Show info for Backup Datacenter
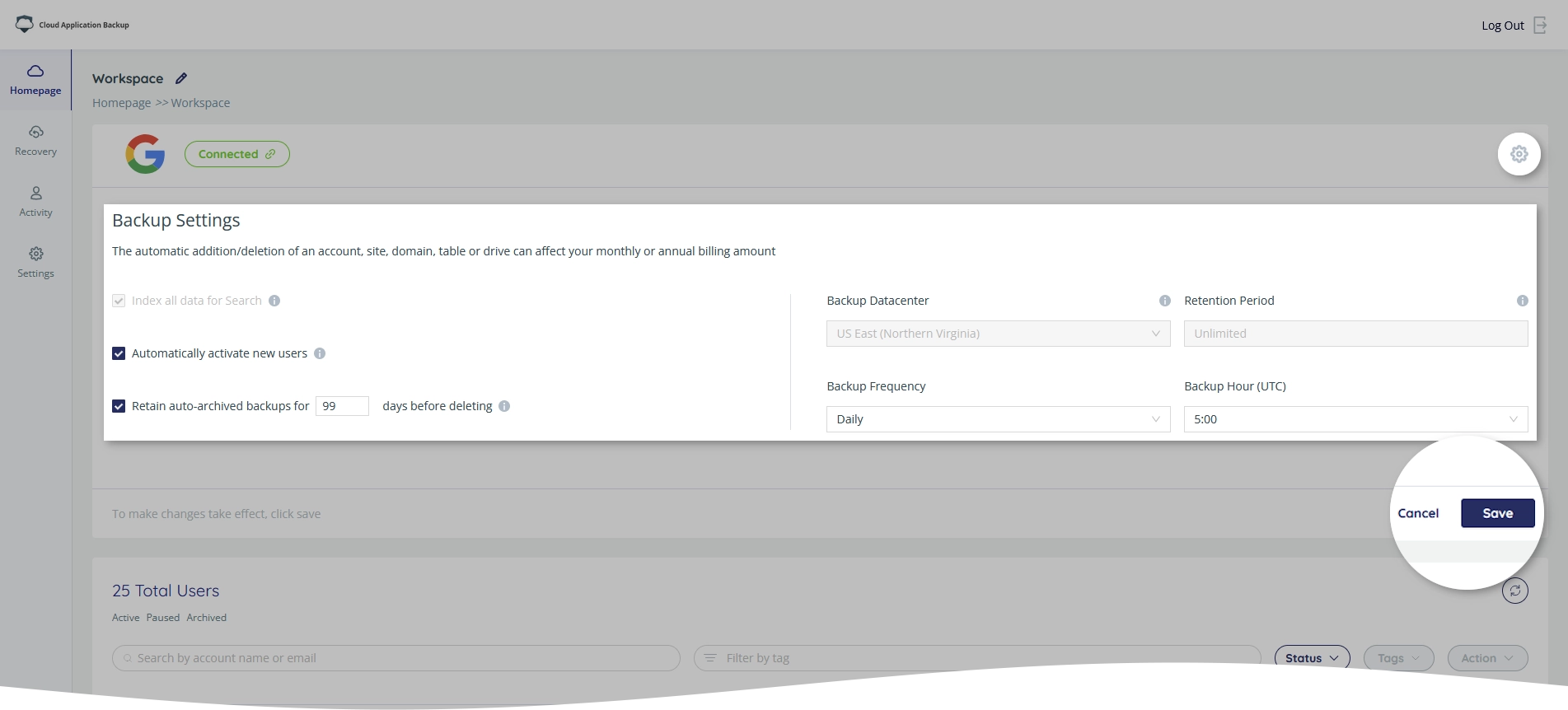 (x=1165, y=301)
